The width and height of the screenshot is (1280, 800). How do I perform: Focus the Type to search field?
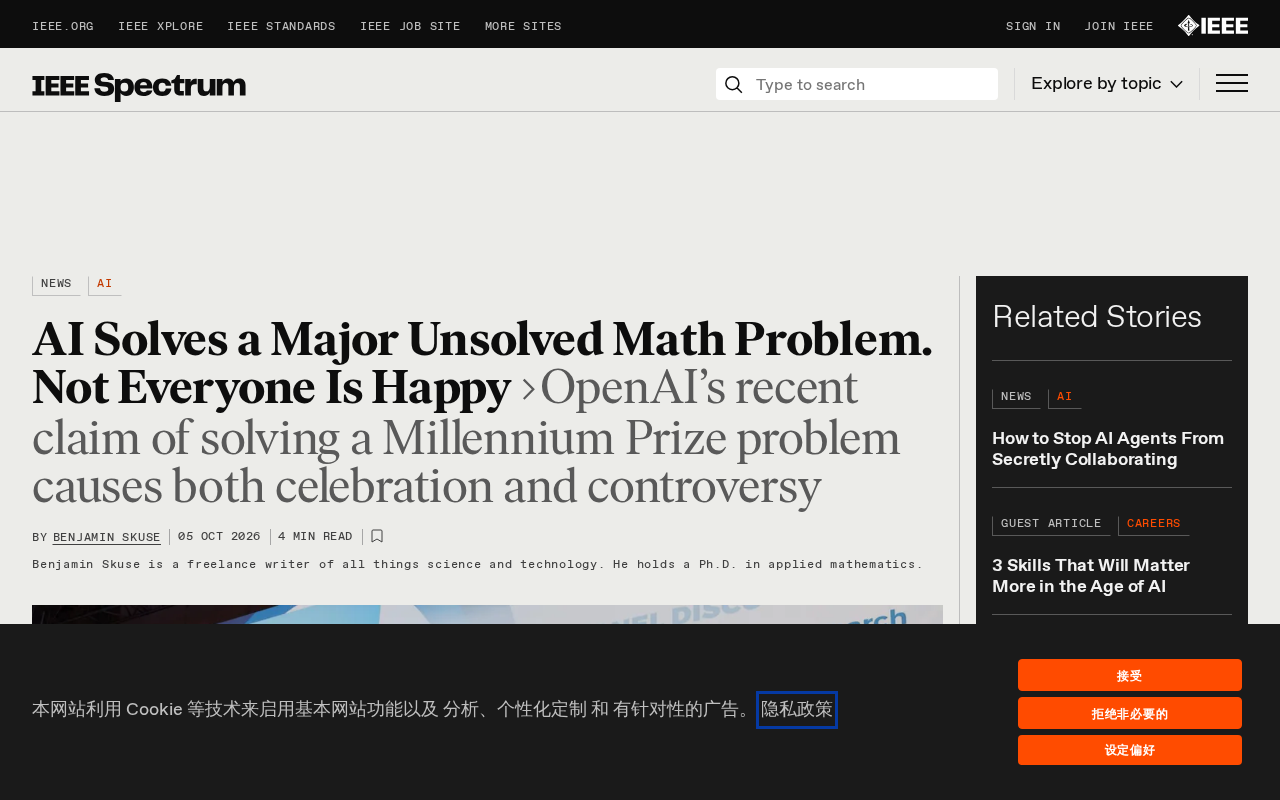point(857,84)
